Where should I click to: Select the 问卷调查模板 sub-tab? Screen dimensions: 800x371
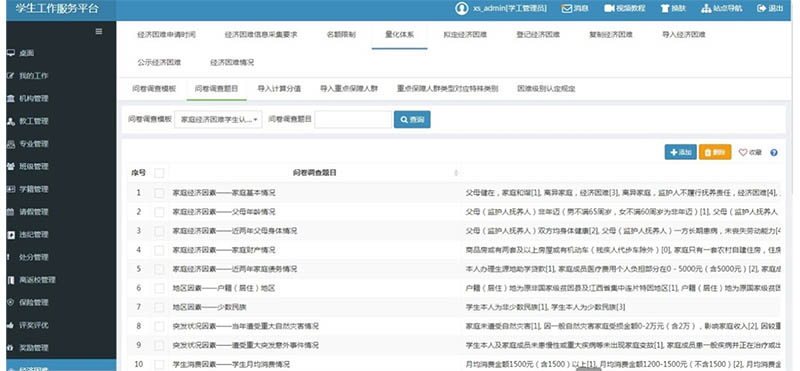(x=154, y=89)
